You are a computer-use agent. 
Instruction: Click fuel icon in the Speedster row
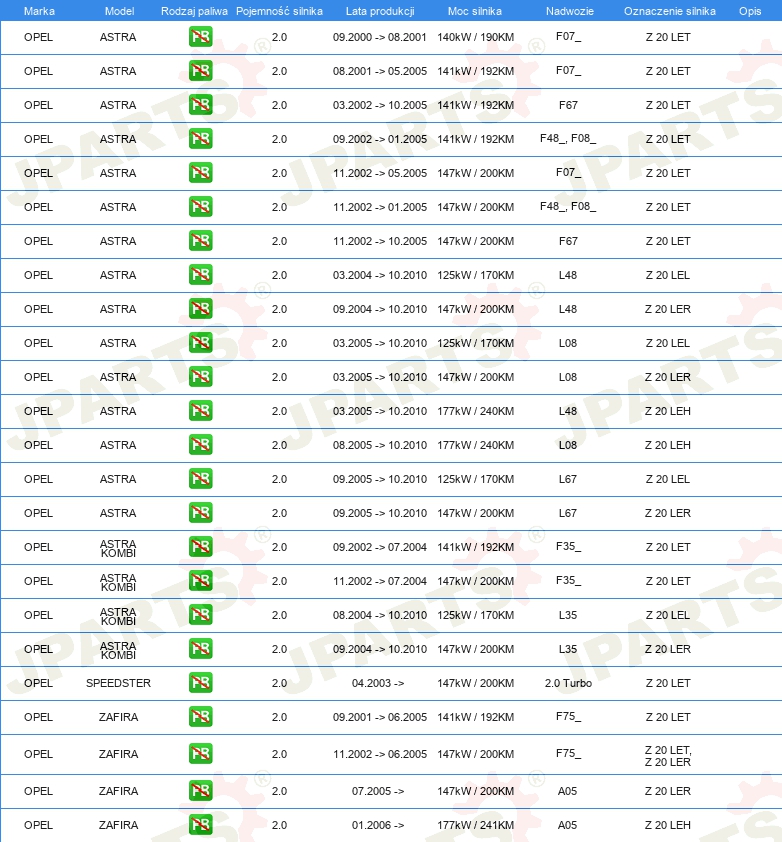coord(200,683)
